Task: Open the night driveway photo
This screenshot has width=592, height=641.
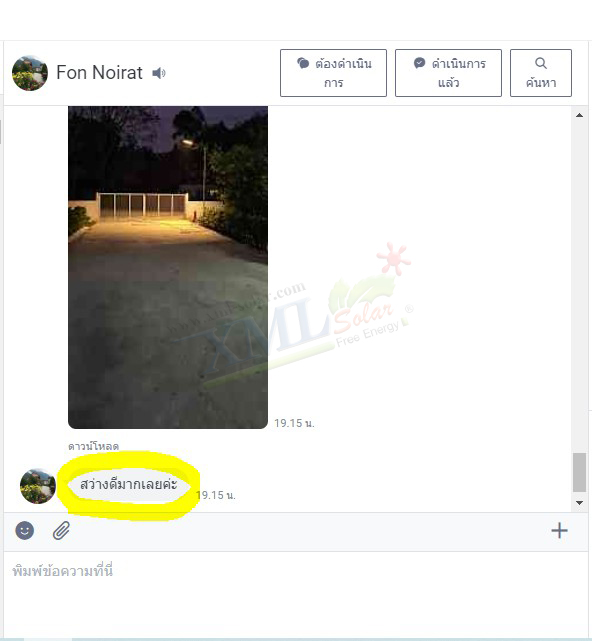Action: coord(168,267)
